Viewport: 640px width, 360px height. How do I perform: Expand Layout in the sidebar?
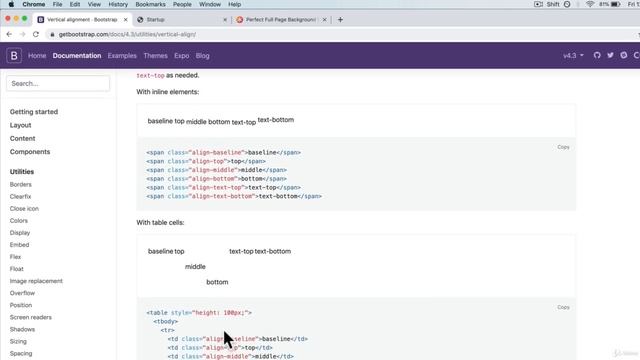20,125
